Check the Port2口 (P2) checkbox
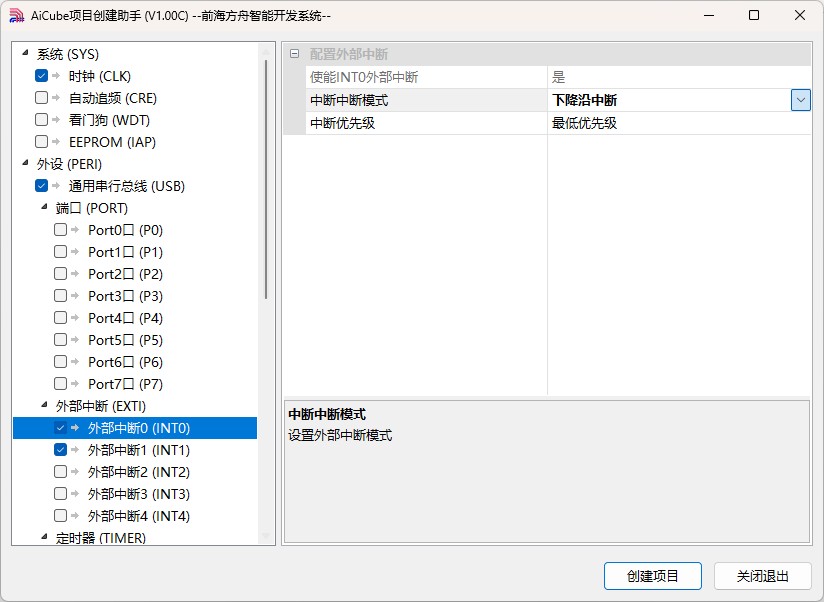This screenshot has width=824, height=602. point(60,274)
